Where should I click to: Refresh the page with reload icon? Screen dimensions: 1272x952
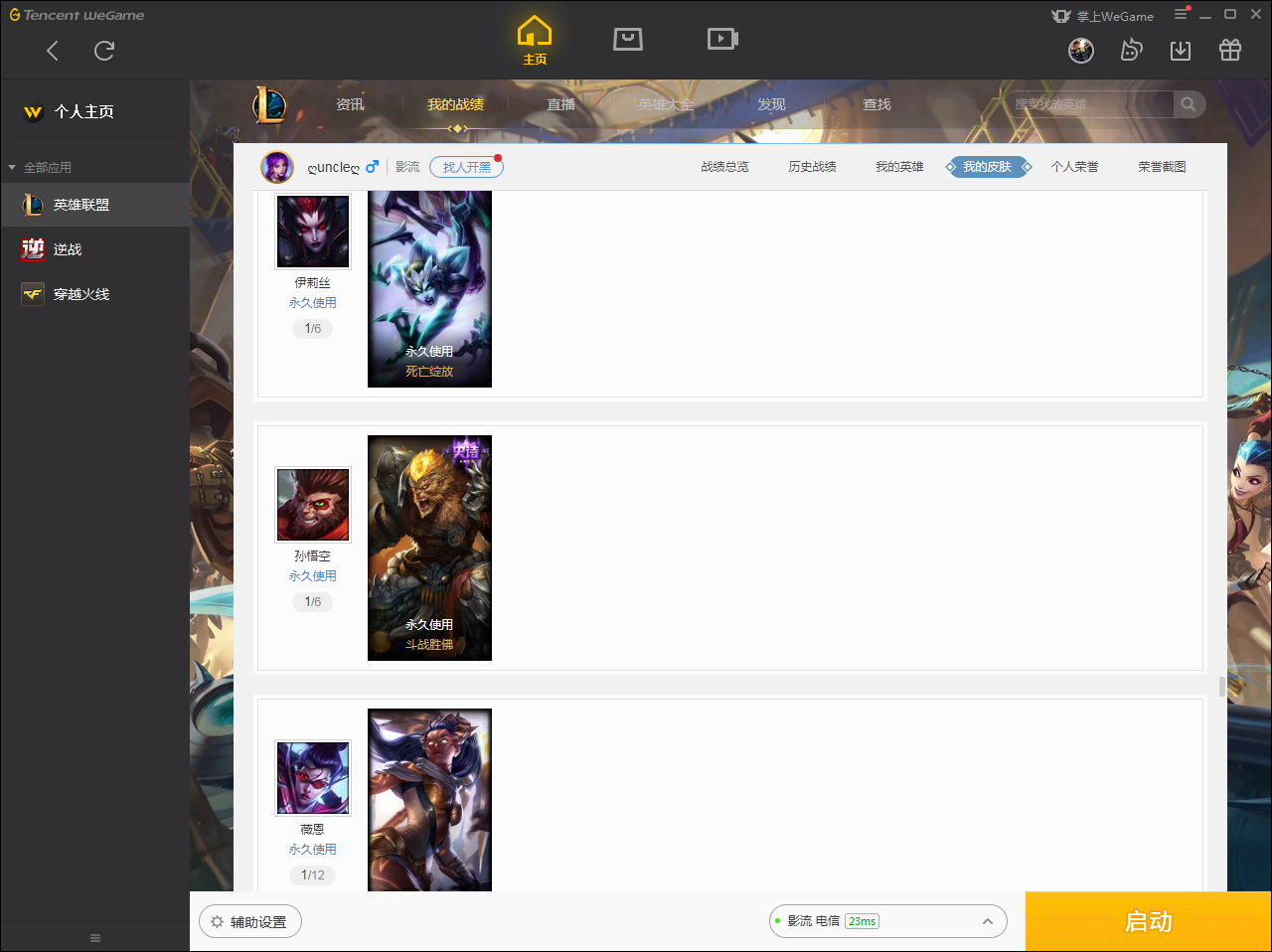104,51
